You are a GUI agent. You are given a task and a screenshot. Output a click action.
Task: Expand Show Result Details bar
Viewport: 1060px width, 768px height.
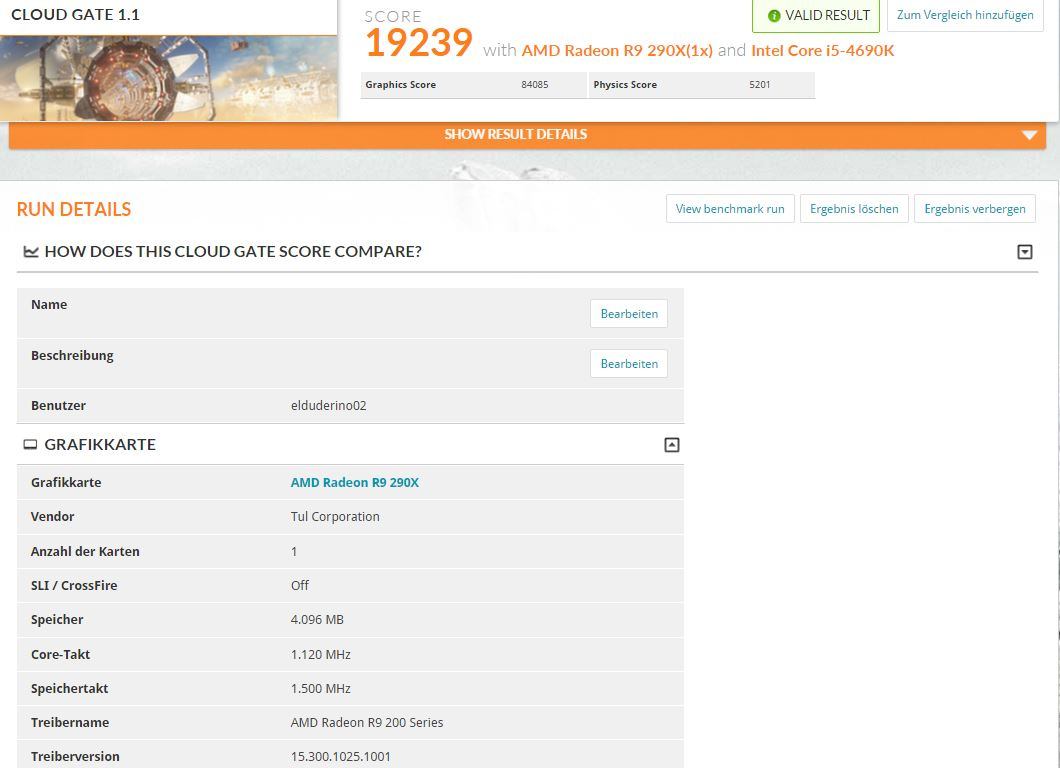527,135
